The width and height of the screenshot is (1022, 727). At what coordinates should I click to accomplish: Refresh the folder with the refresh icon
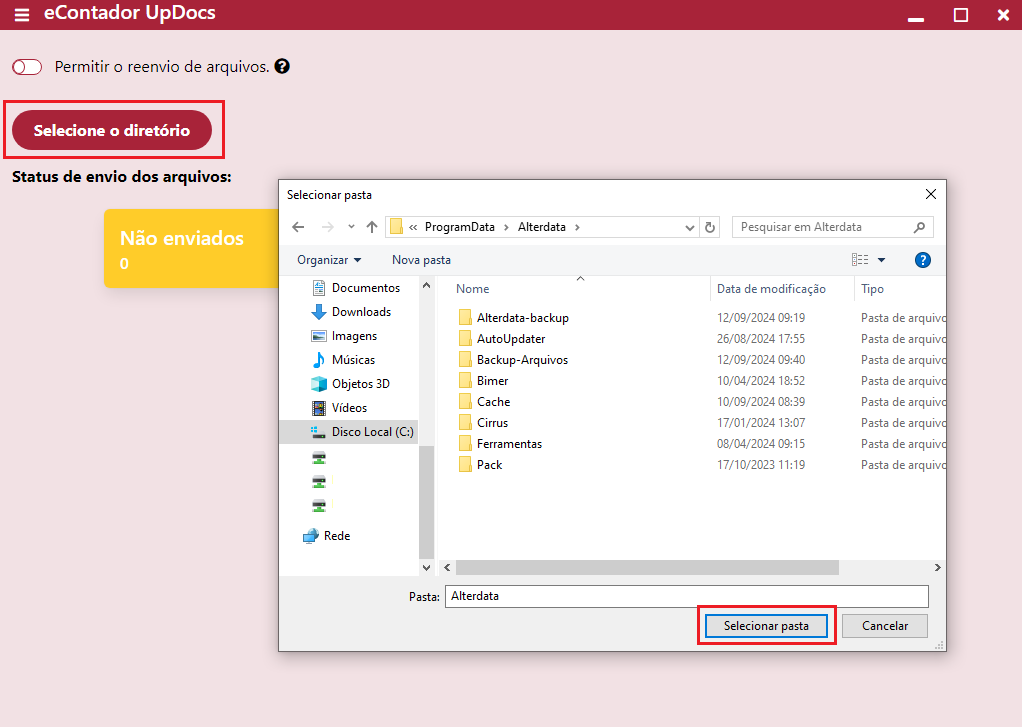click(x=710, y=227)
